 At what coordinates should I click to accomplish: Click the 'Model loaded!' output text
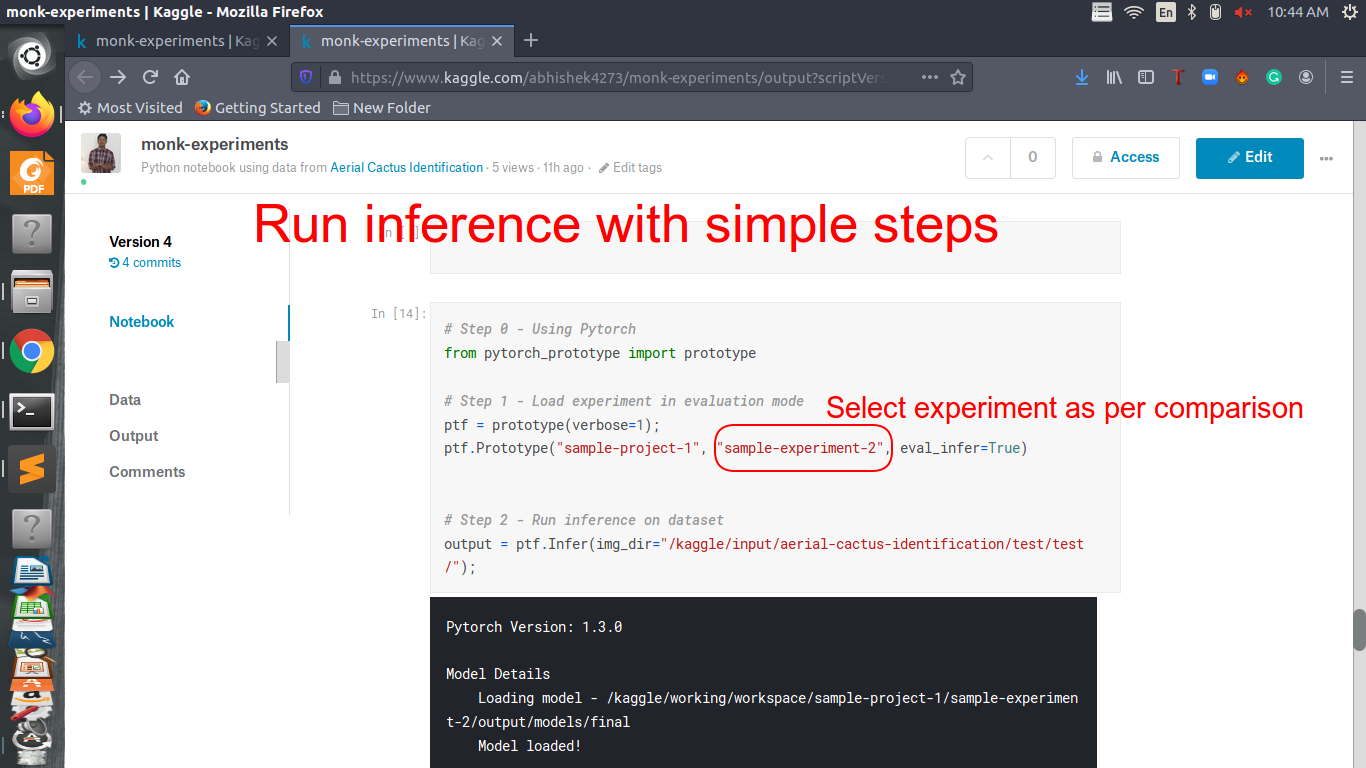click(529, 746)
